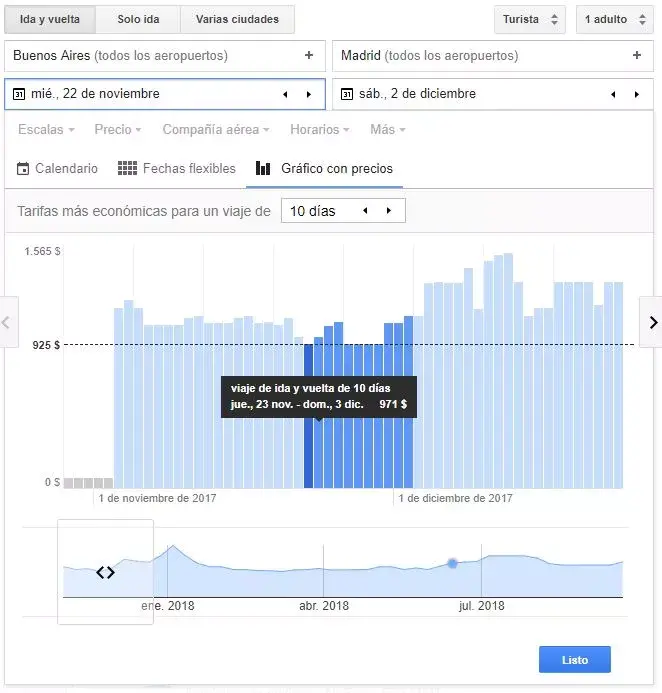Viewport: 662px width, 693px height.
Task: Add another origin airport with plus icon
Action: 309,55
